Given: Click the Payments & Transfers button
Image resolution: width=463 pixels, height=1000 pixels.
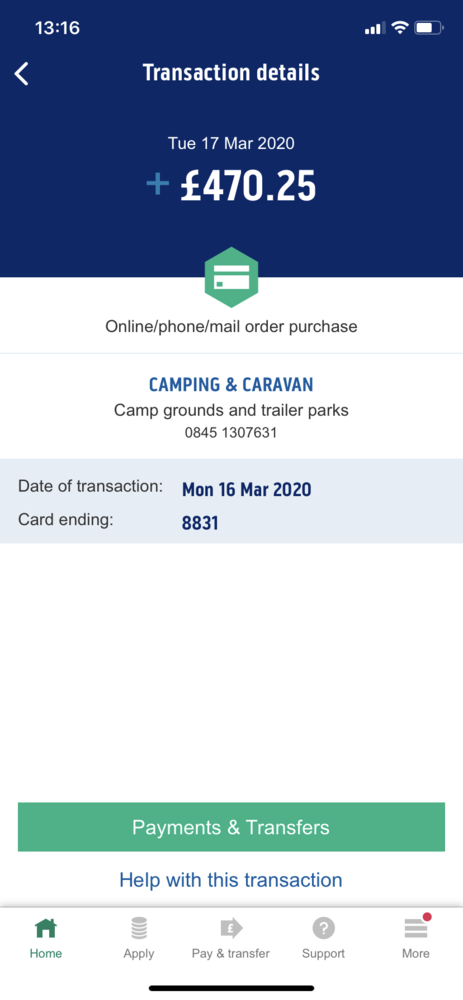Looking at the screenshot, I should click(231, 827).
